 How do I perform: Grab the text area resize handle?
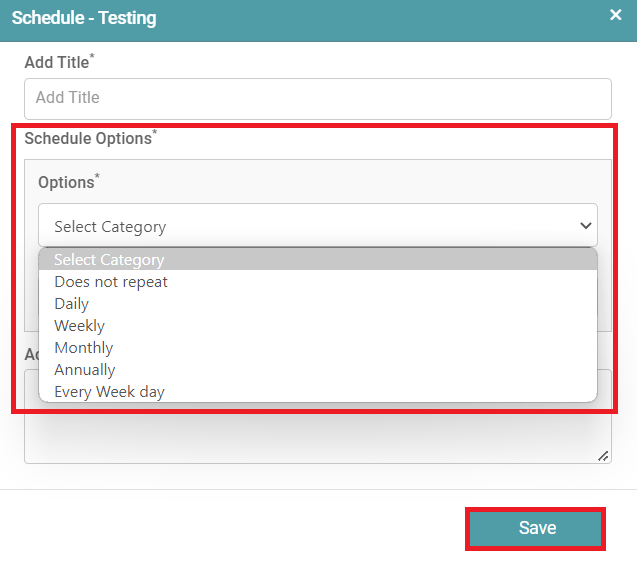603,456
